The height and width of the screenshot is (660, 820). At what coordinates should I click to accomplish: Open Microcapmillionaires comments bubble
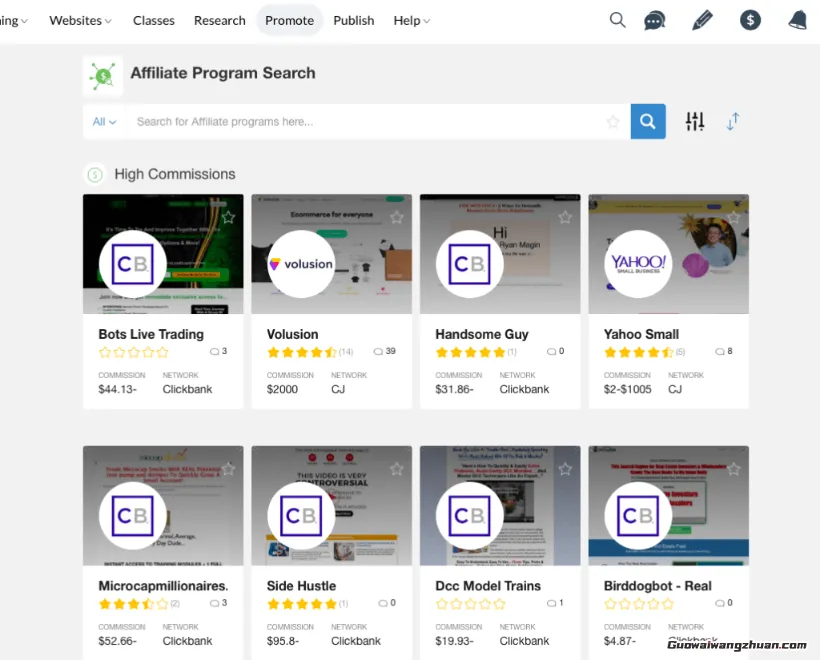pos(219,603)
